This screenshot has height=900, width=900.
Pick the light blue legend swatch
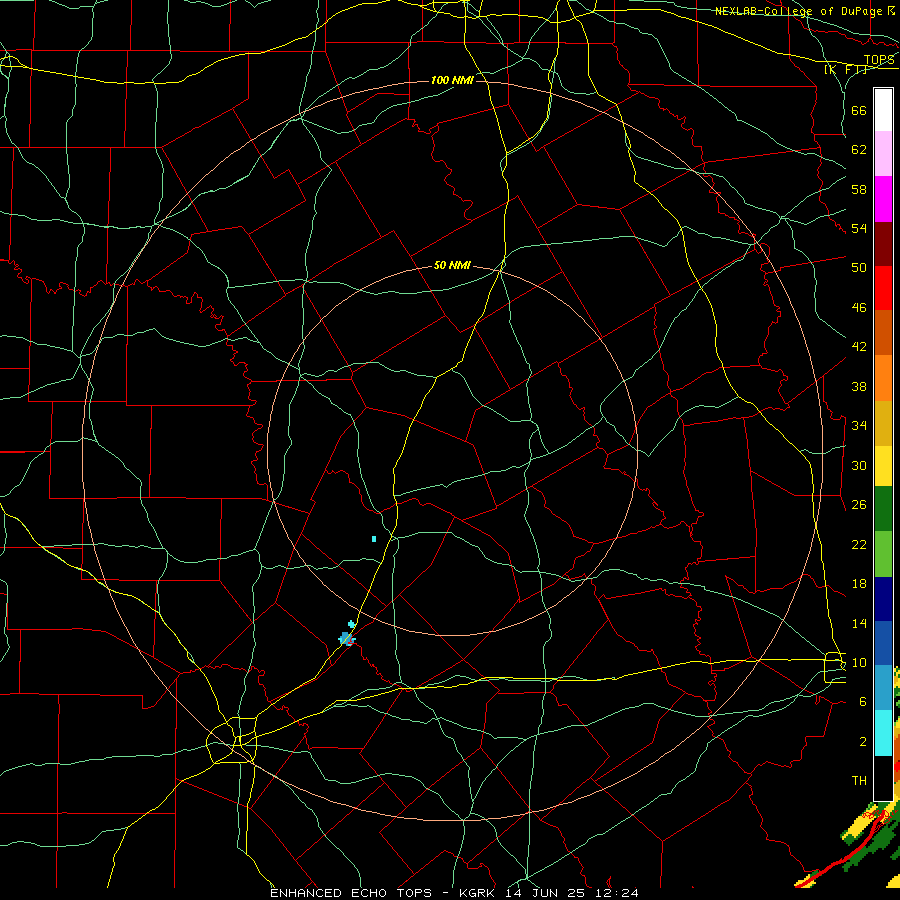tap(883, 688)
